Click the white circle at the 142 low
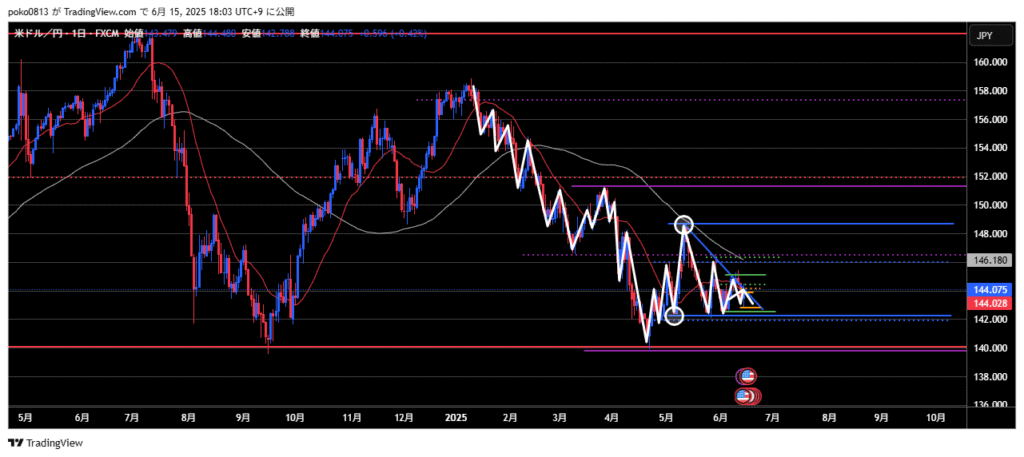1024x457 pixels. (674, 316)
